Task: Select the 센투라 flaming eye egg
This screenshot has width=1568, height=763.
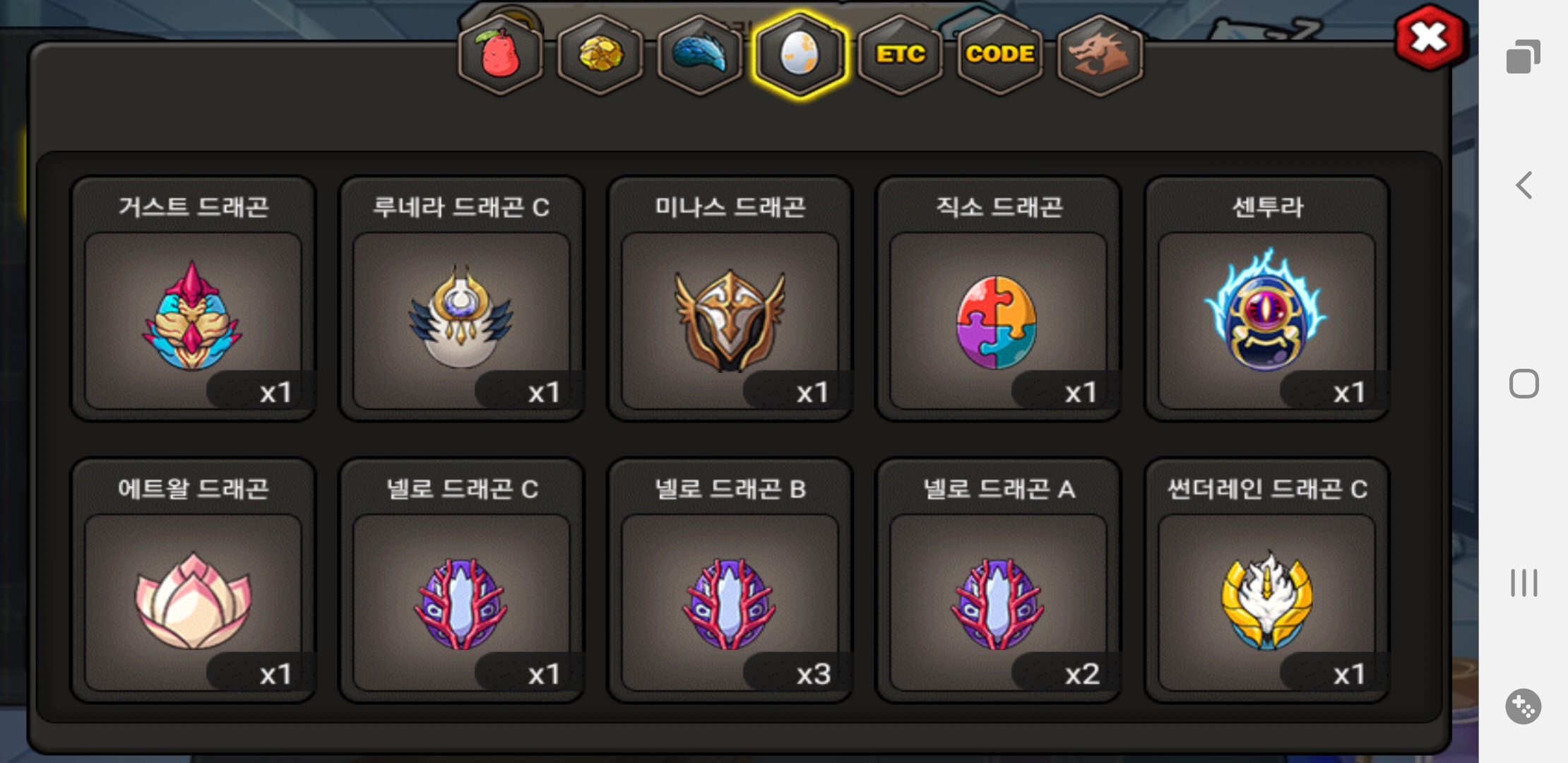Action: click(1267, 299)
